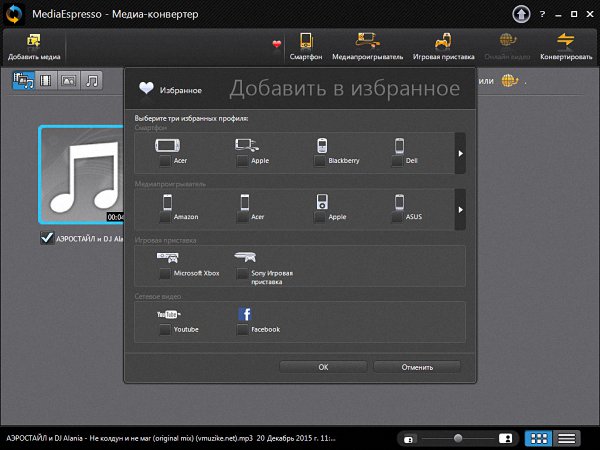Check the Amazon media player checkbox
The height and width of the screenshot is (450, 600).
click(x=165, y=217)
